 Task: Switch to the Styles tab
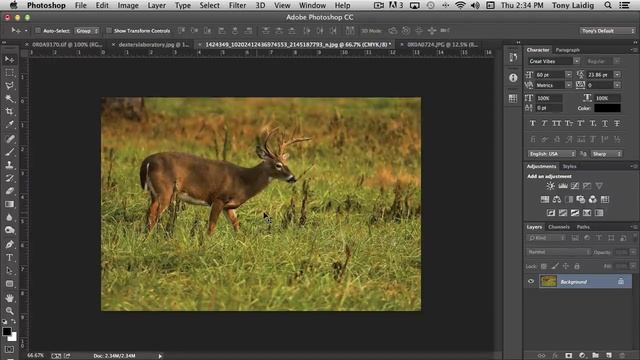click(x=569, y=167)
